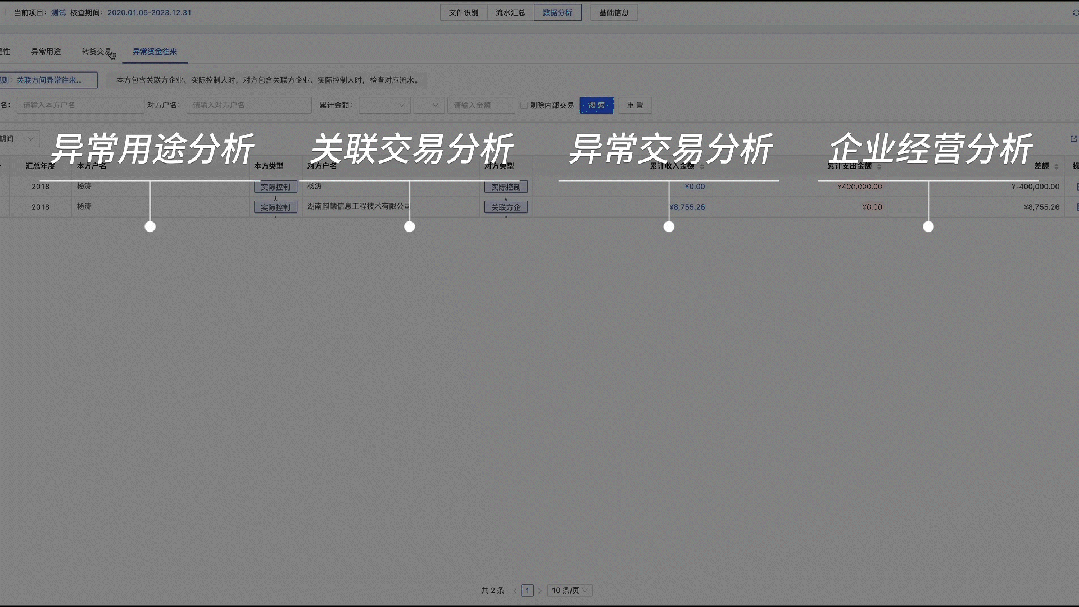
Task: Open the first 累计金额 dropdown
Action: click(385, 105)
